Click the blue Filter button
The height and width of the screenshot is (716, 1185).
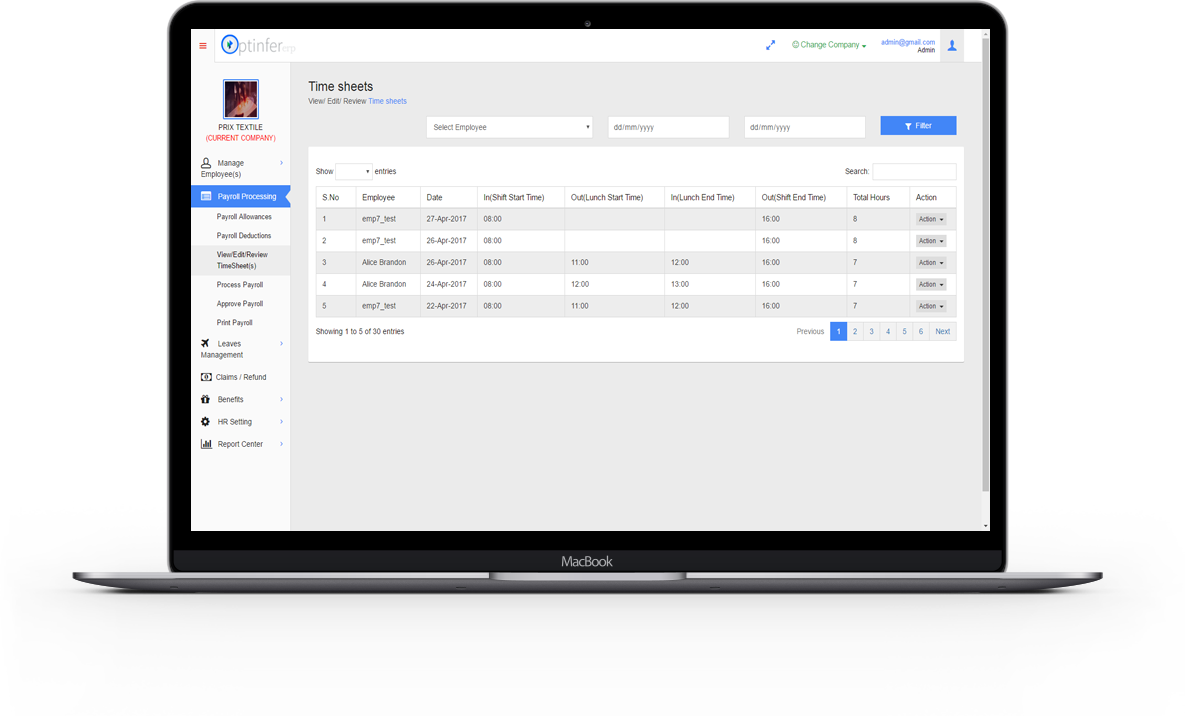tap(918, 126)
